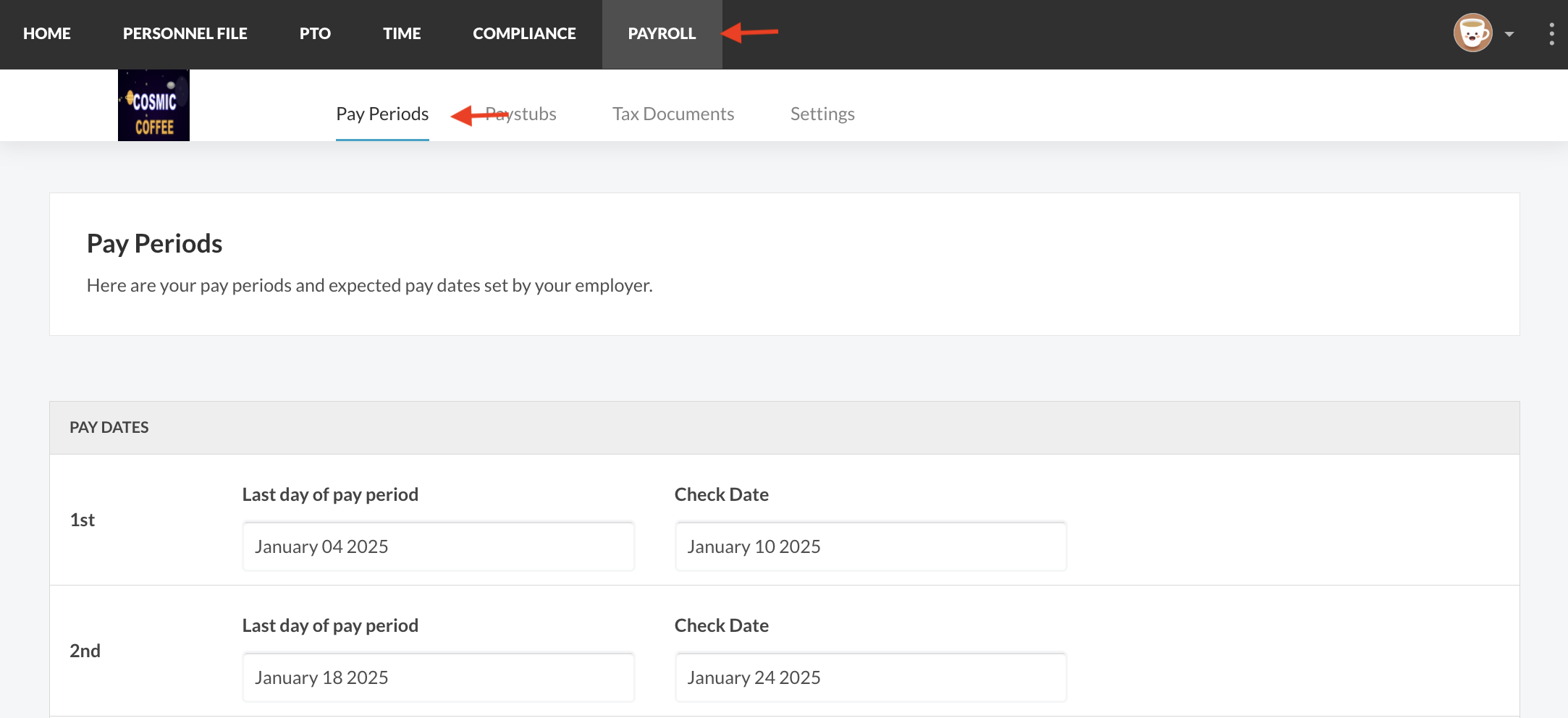Open the Tax Documents tab
The width and height of the screenshot is (1568, 718).
point(673,114)
